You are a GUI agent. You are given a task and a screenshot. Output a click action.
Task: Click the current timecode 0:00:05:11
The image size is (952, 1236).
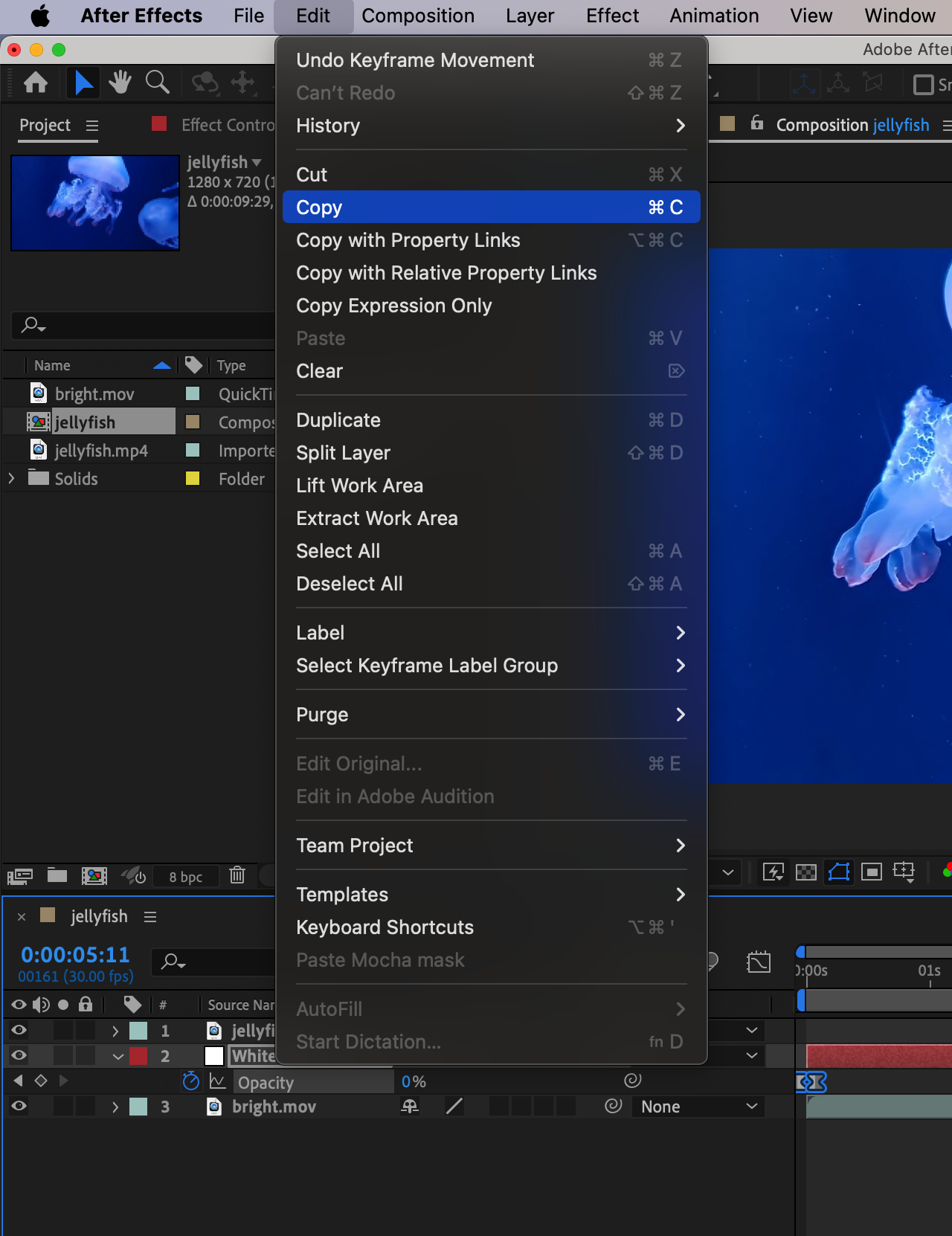(75, 955)
